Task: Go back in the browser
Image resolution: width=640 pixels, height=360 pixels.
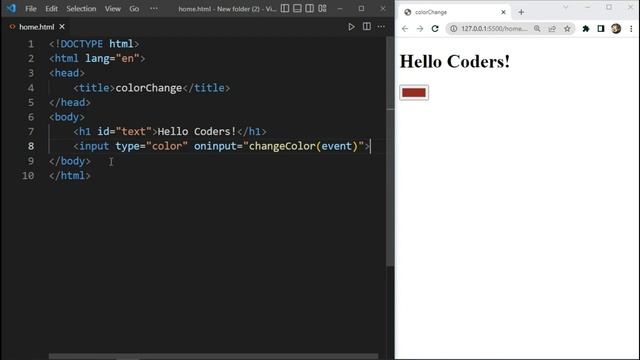Action: coord(404,29)
